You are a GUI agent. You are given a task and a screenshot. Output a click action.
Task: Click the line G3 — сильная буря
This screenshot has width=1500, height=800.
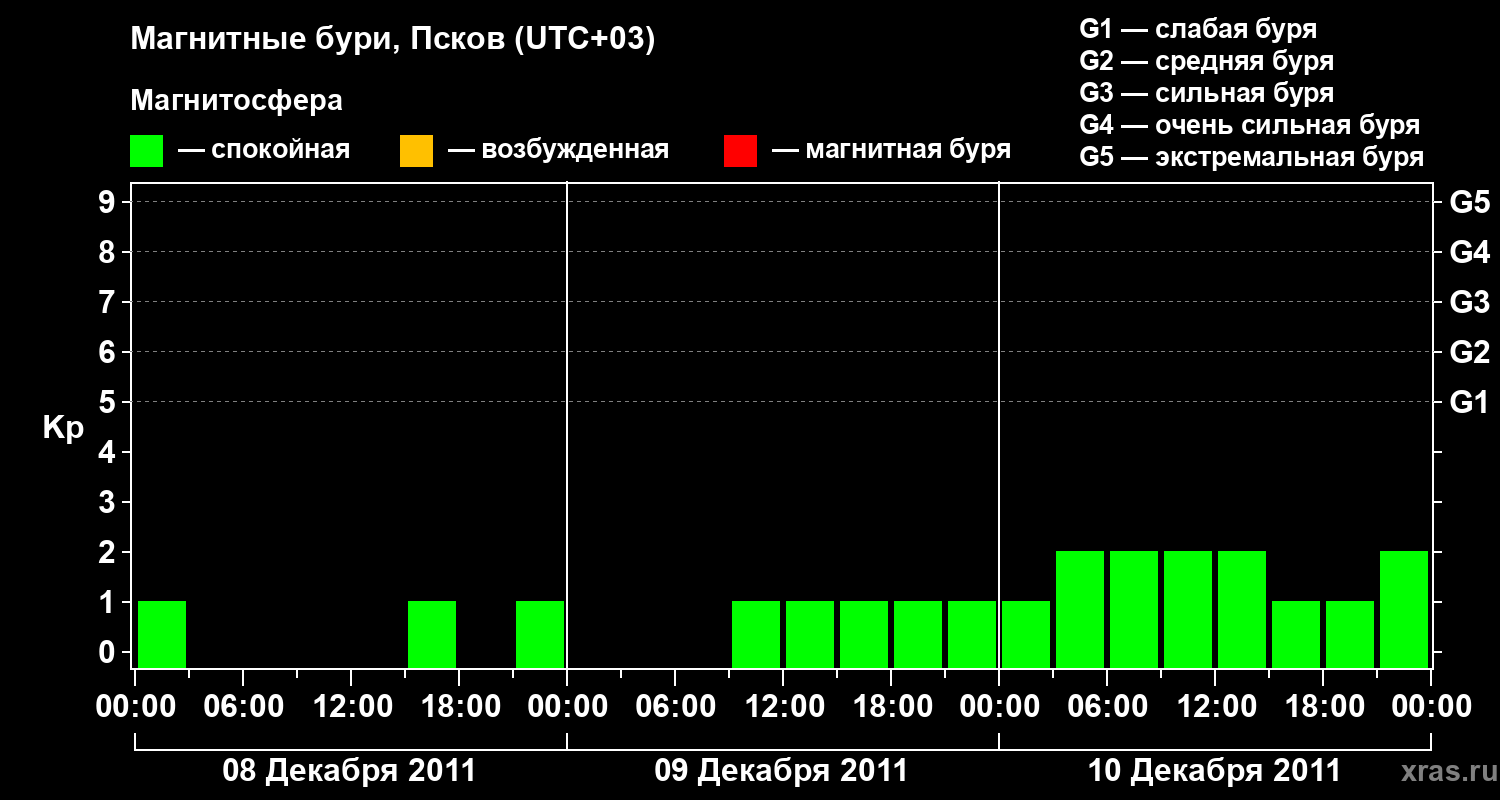tap(1206, 93)
